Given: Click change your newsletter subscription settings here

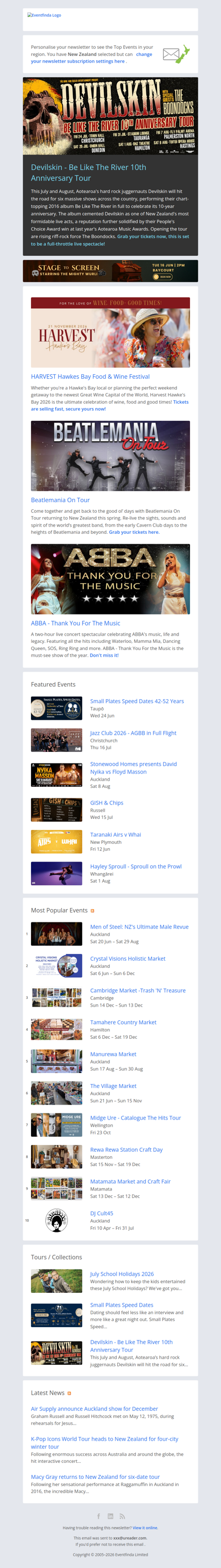Looking at the screenshot, I should coord(92,58).
